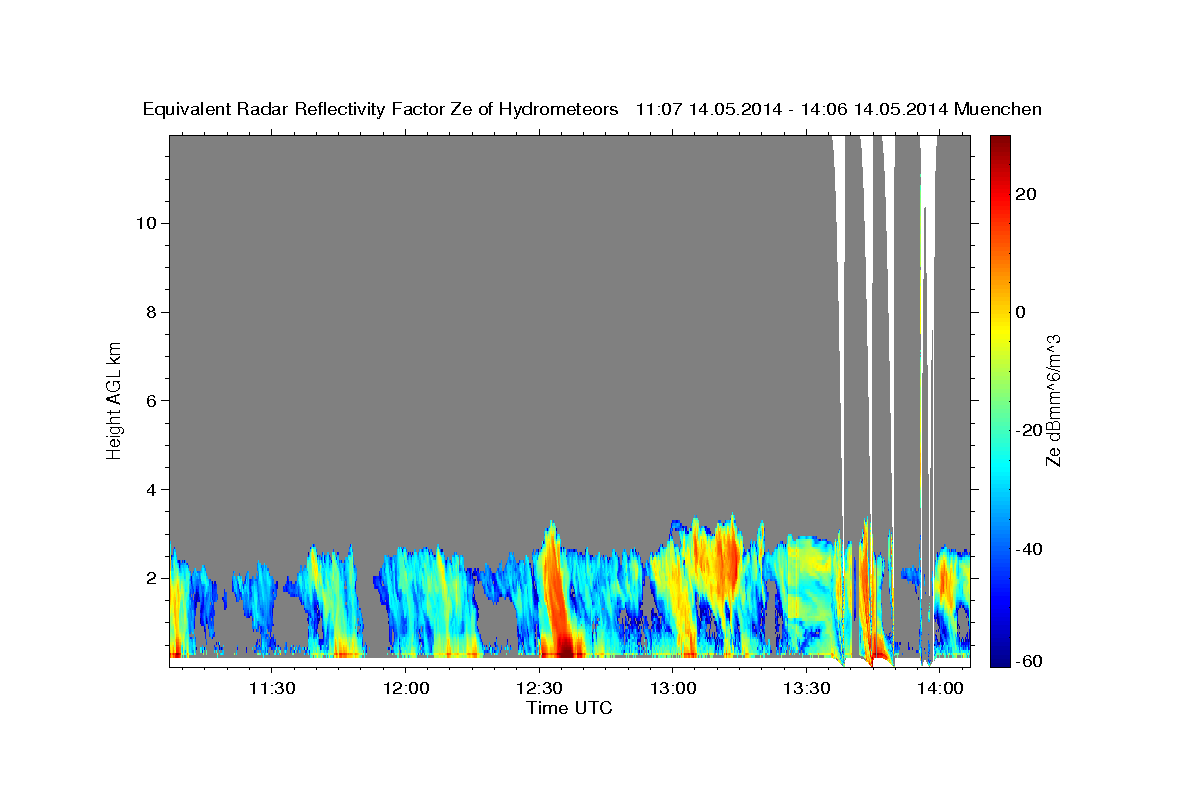Click the green mid-section of the colorbar

[1000, 400]
